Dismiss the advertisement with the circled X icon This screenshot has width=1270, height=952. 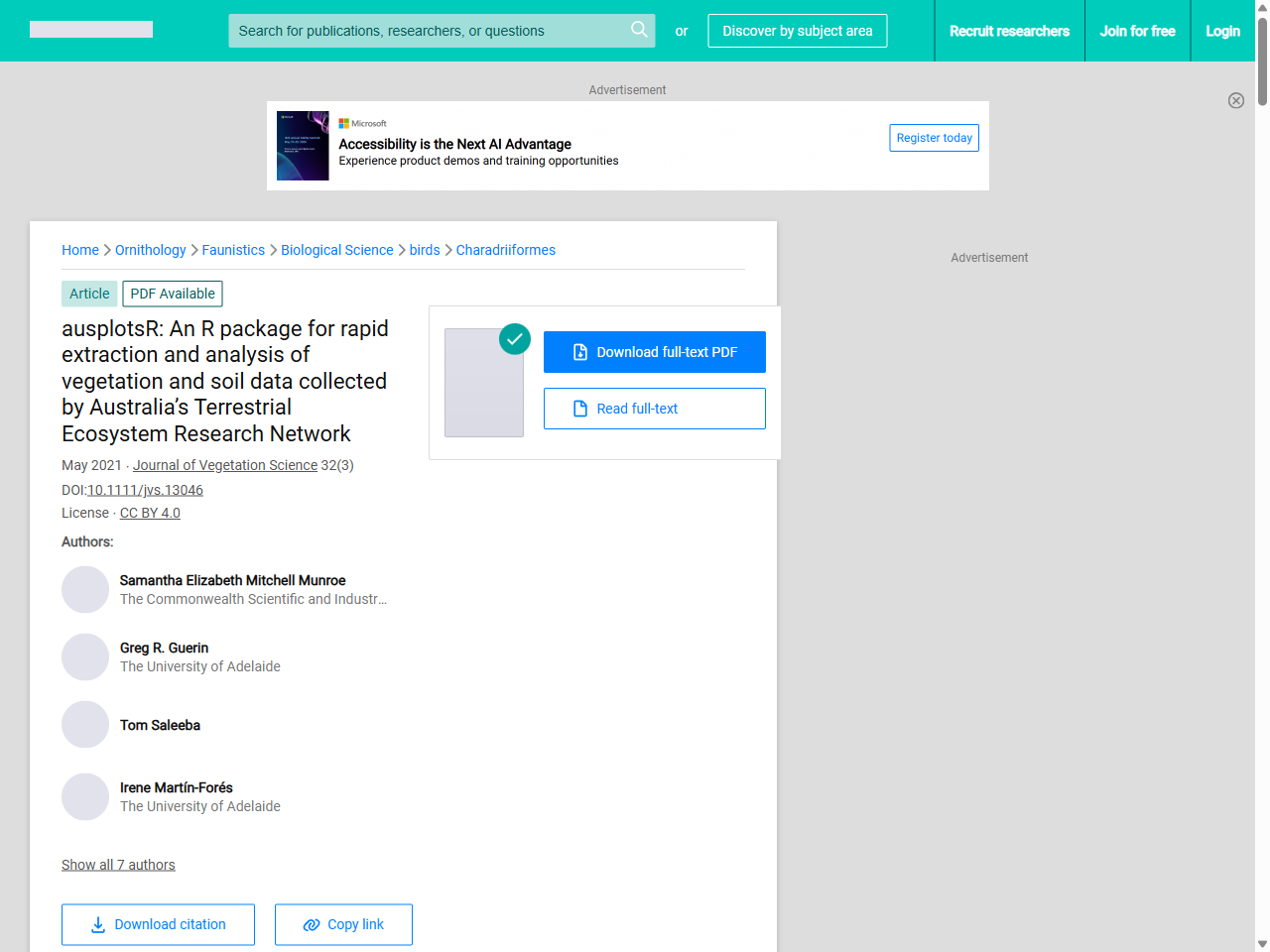[x=1236, y=100]
